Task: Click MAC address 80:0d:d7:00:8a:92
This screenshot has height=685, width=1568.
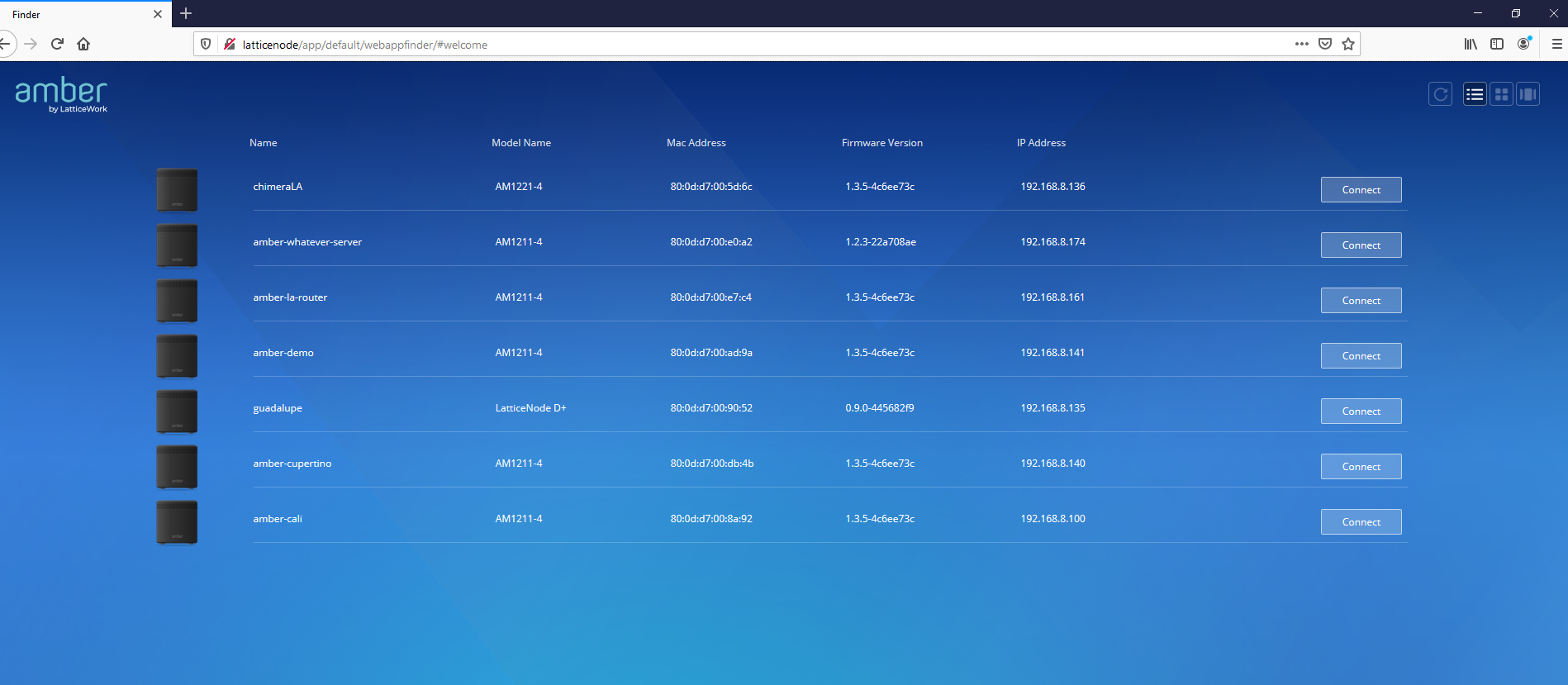Action: [711, 519]
